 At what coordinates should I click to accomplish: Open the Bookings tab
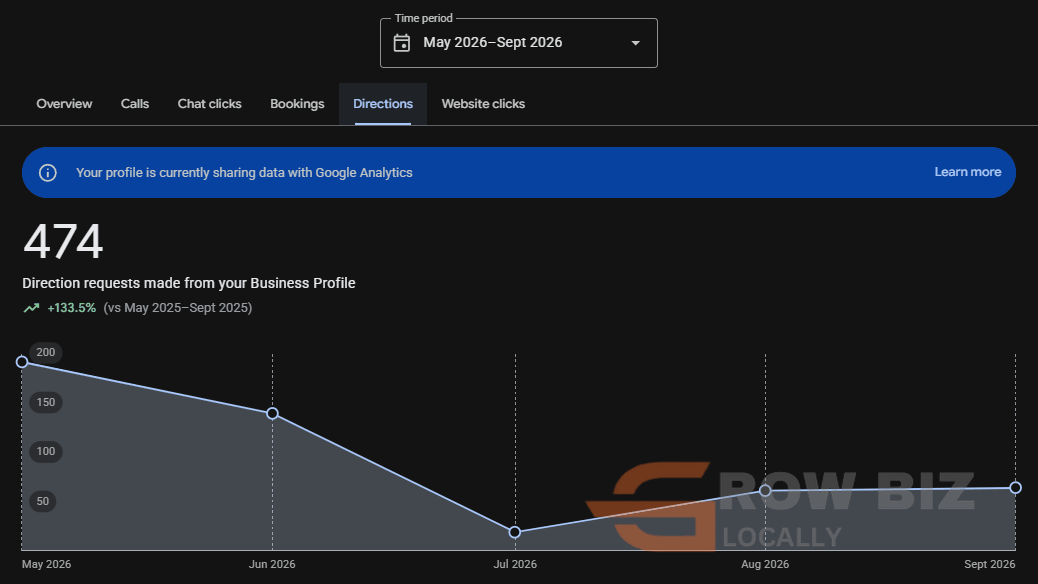[297, 104]
